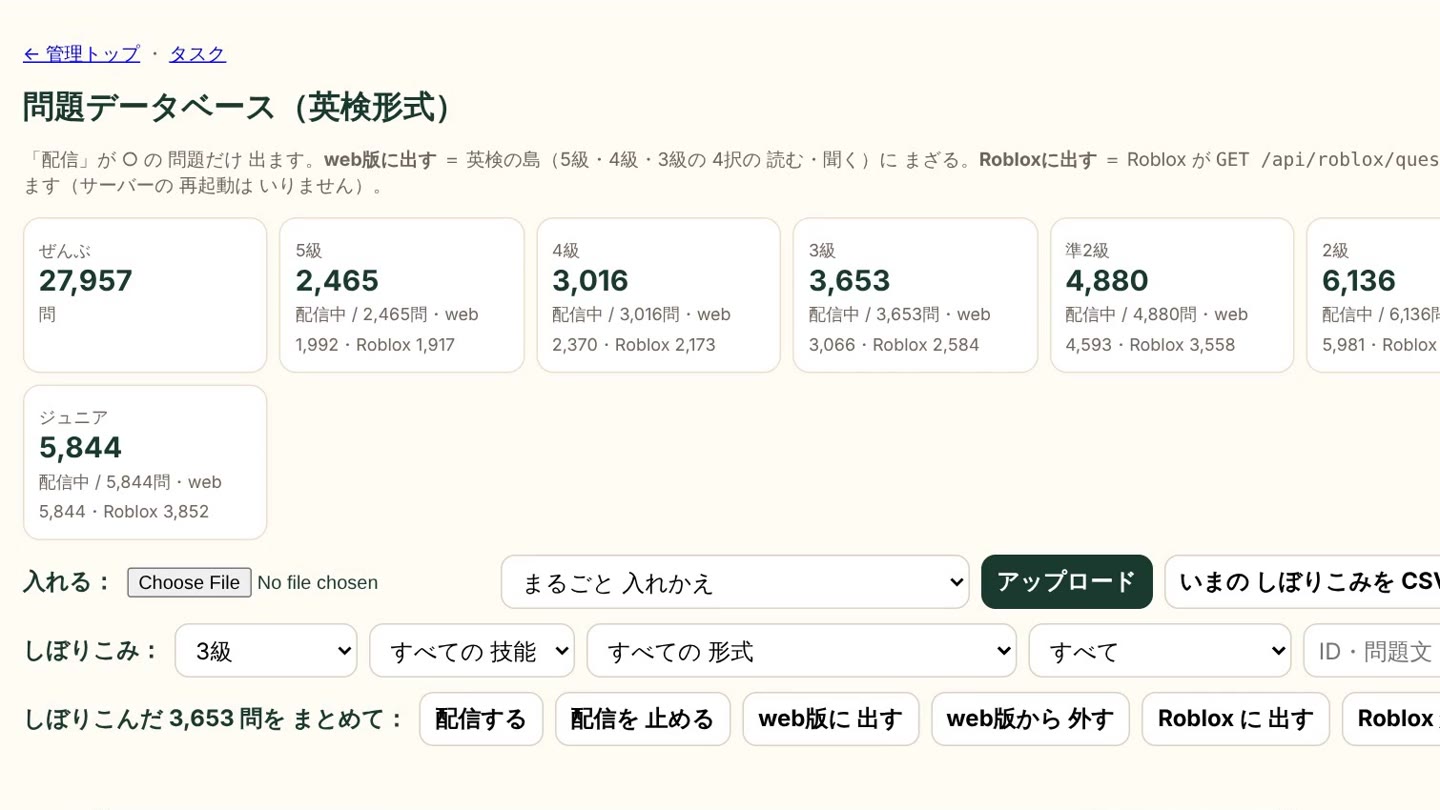The image size is (1440, 810).
Task: Click the しぼりこみ： label
Action: [x=93, y=651]
